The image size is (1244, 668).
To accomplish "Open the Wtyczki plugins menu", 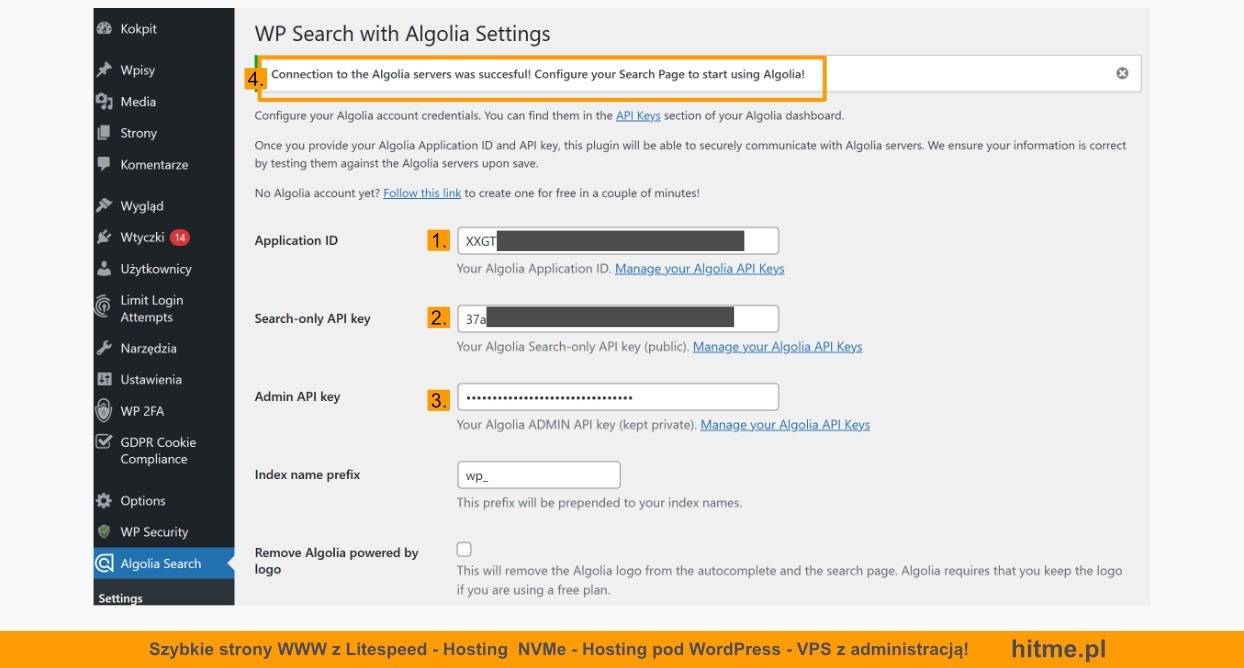I will 142,237.
